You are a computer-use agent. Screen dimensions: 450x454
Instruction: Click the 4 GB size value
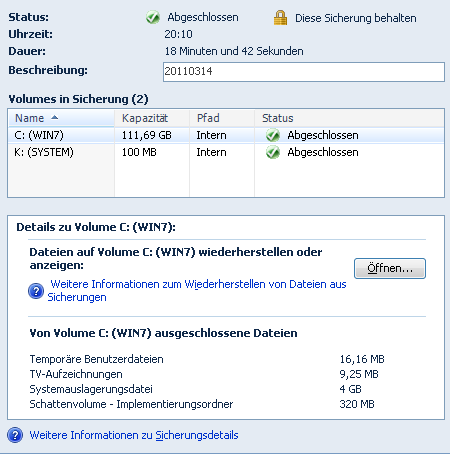[x=350, y=389]
